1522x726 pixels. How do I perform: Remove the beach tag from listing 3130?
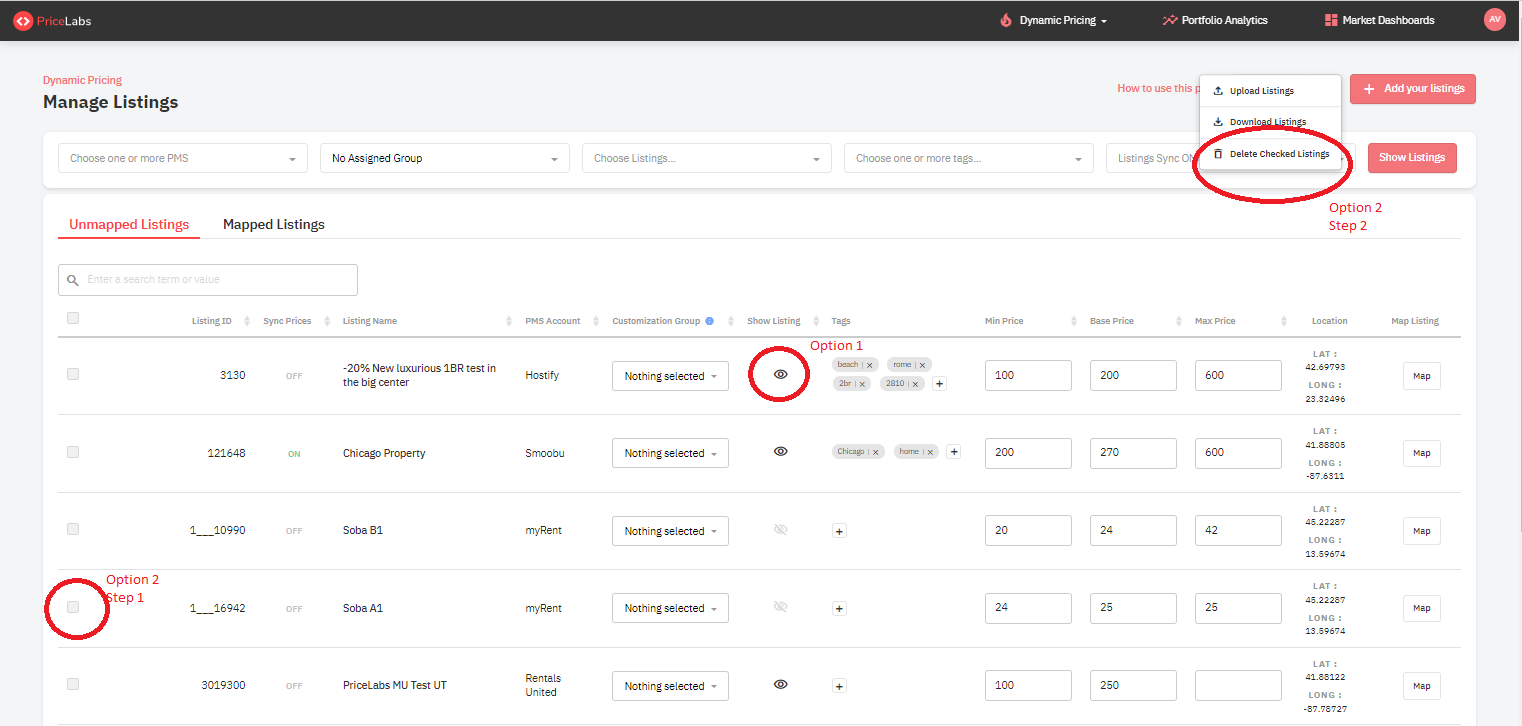pos(870,365)
